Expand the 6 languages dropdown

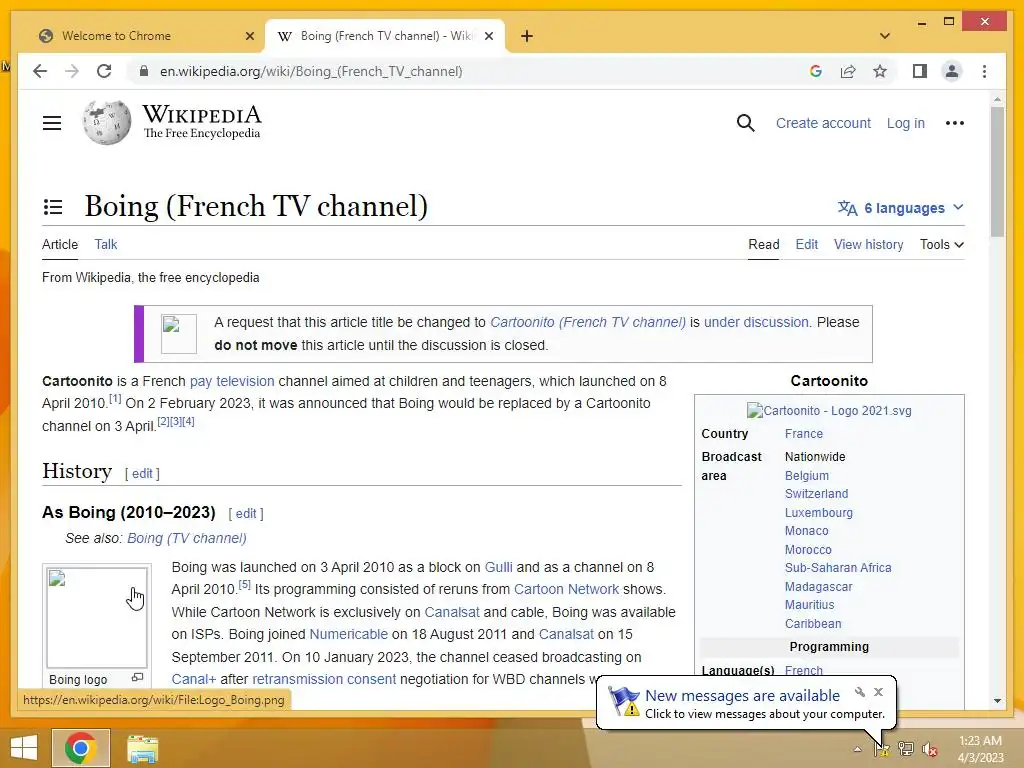tap(901, 208)
